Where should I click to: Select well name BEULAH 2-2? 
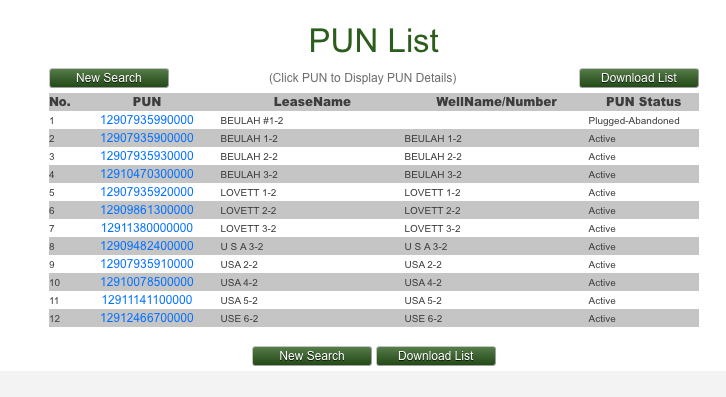(x=433, y=157)
